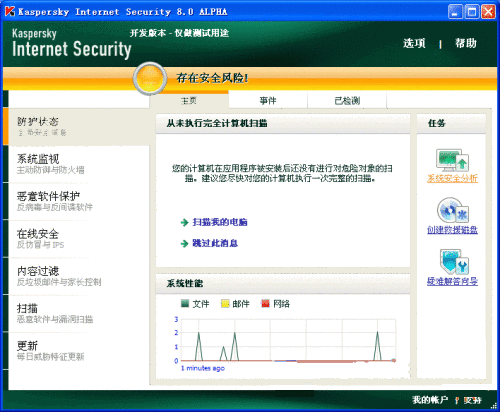
Task: Click '1 minutes ago' graph label
Action: coord(203,368)
